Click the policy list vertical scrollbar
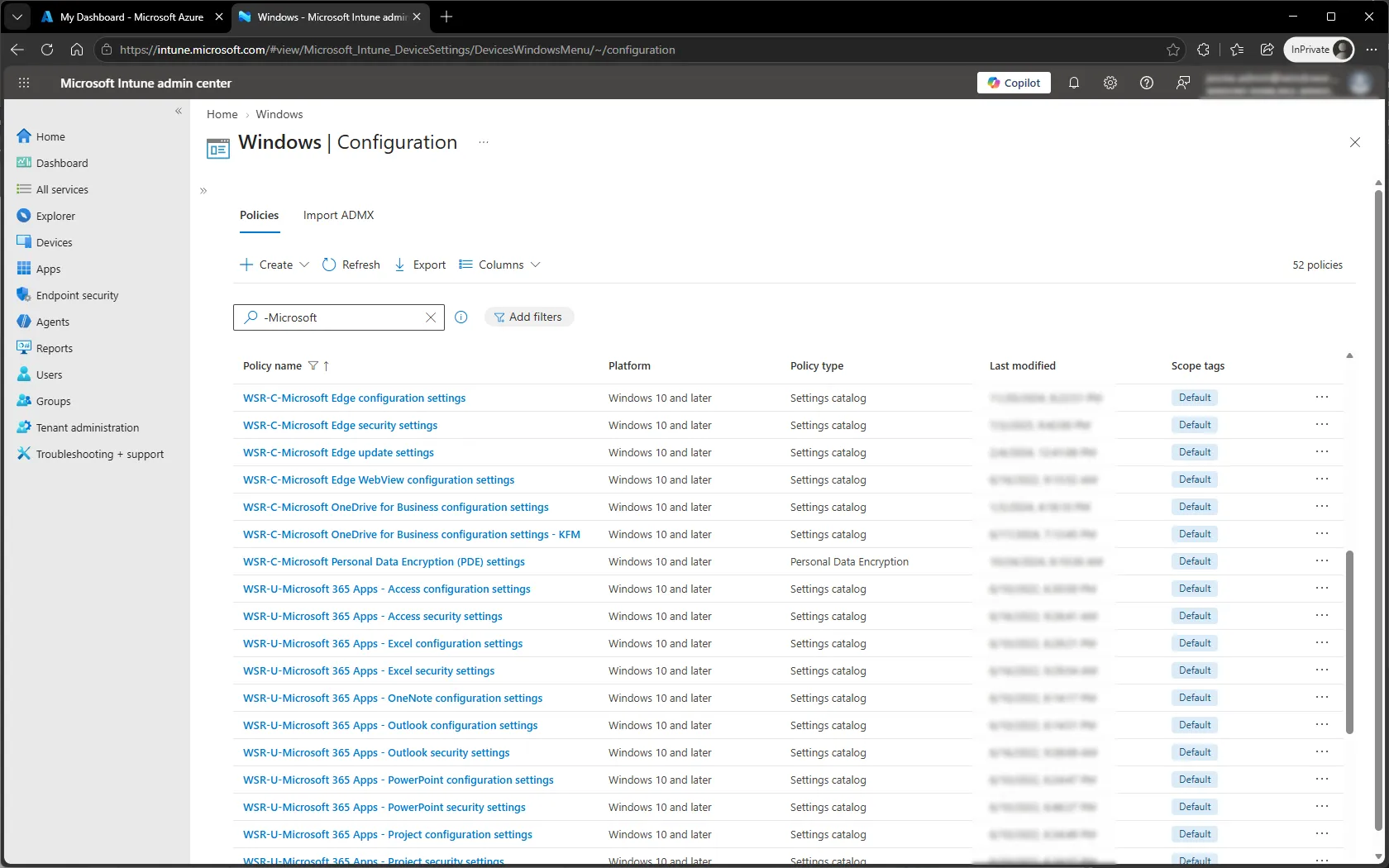Image resolution: width=1389 pixels, height=868 pixels. 1349,641
